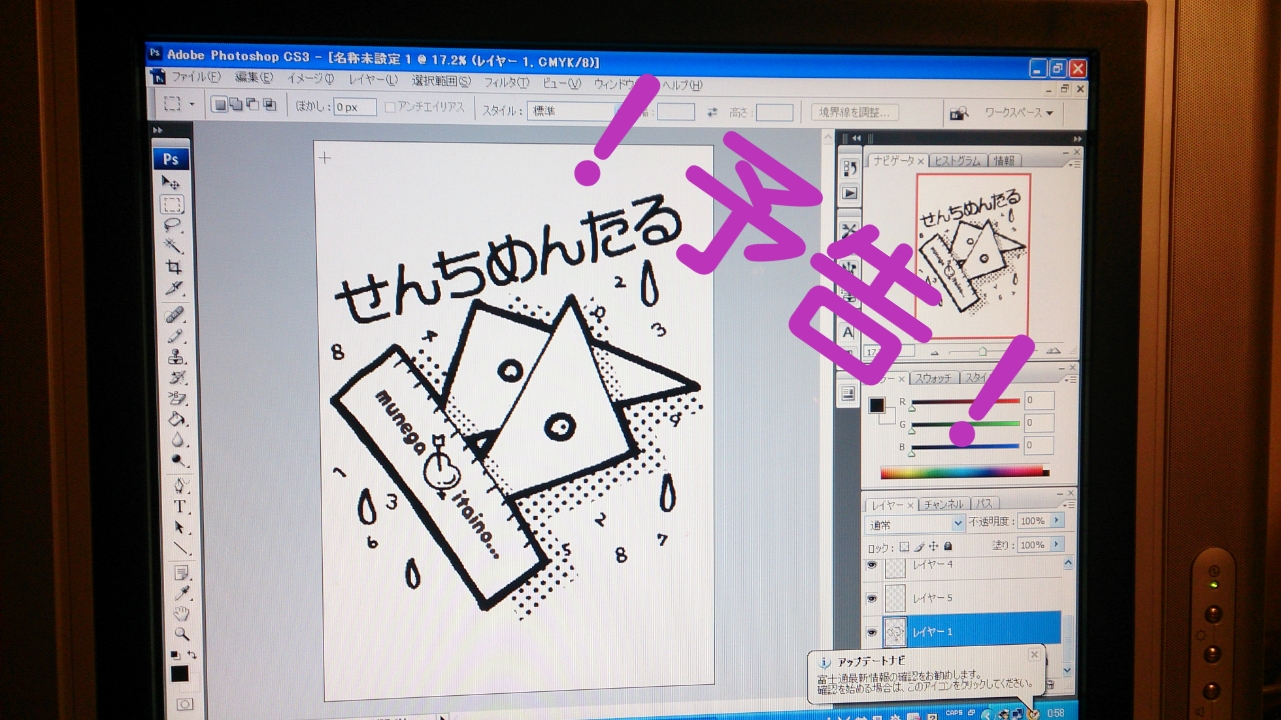Select the Paint Bucket tool

179,419
